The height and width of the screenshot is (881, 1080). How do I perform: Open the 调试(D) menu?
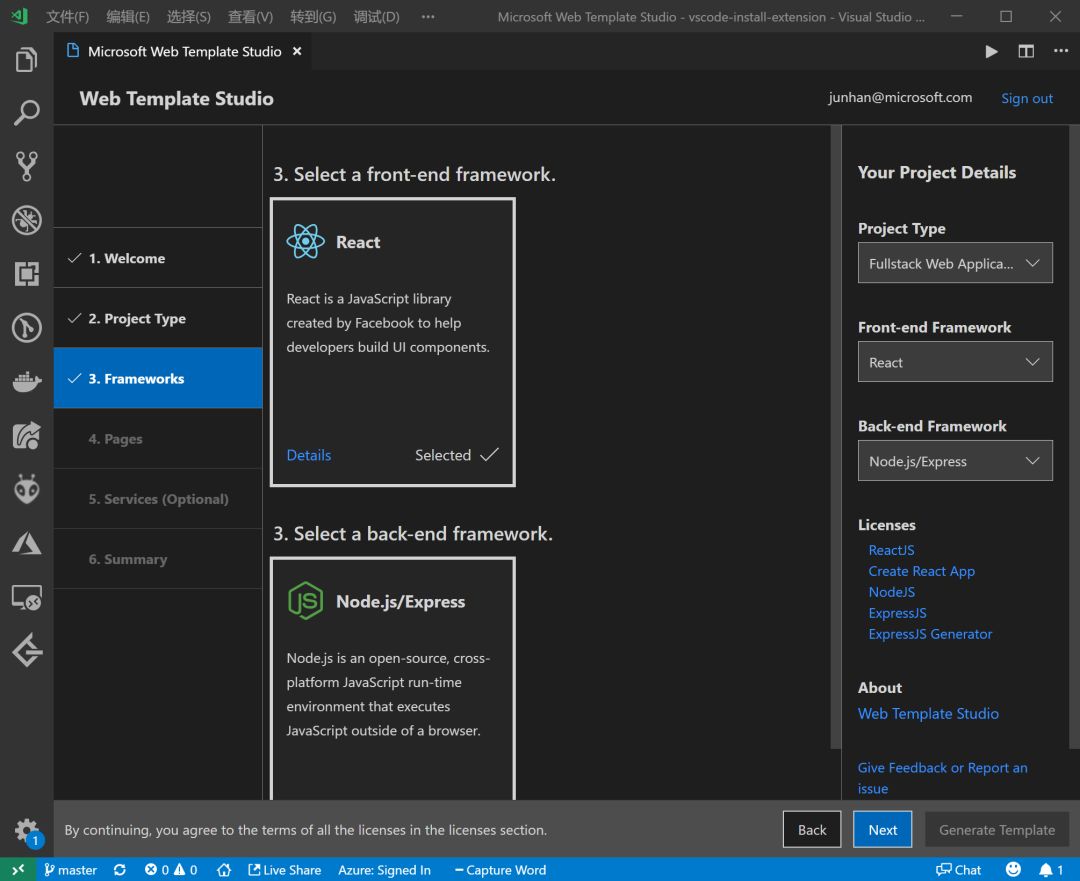coord(376,17)
